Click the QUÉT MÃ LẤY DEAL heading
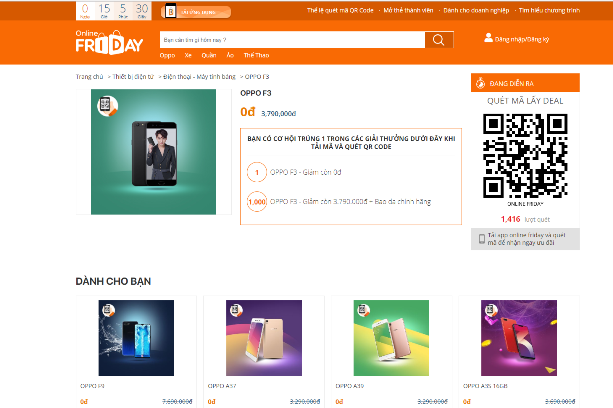This screenshot has width=613, height=408. [525, 101]
